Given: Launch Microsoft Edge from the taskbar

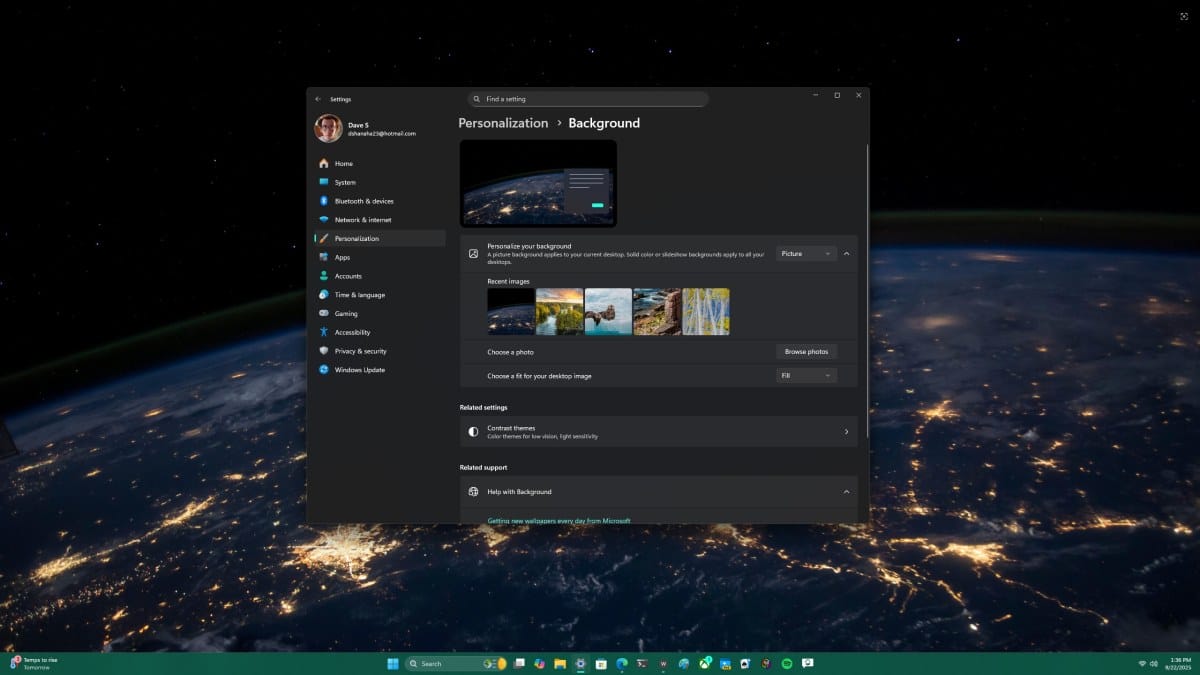Looking at the screenshot, I should pyautogui.click(x=621, y=663).
